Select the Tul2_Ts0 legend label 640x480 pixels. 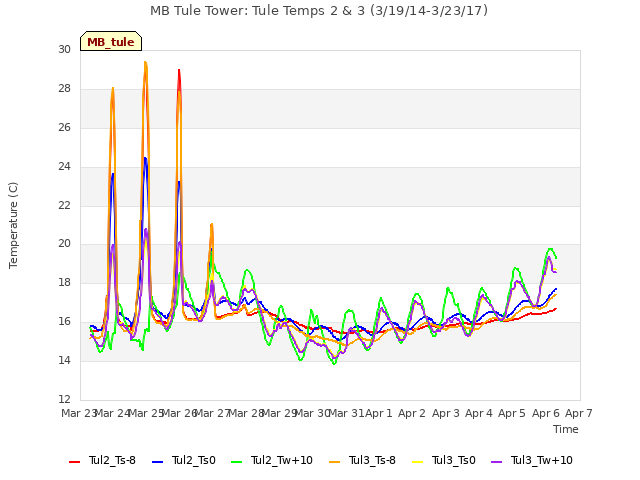click(x=193, y=460)
